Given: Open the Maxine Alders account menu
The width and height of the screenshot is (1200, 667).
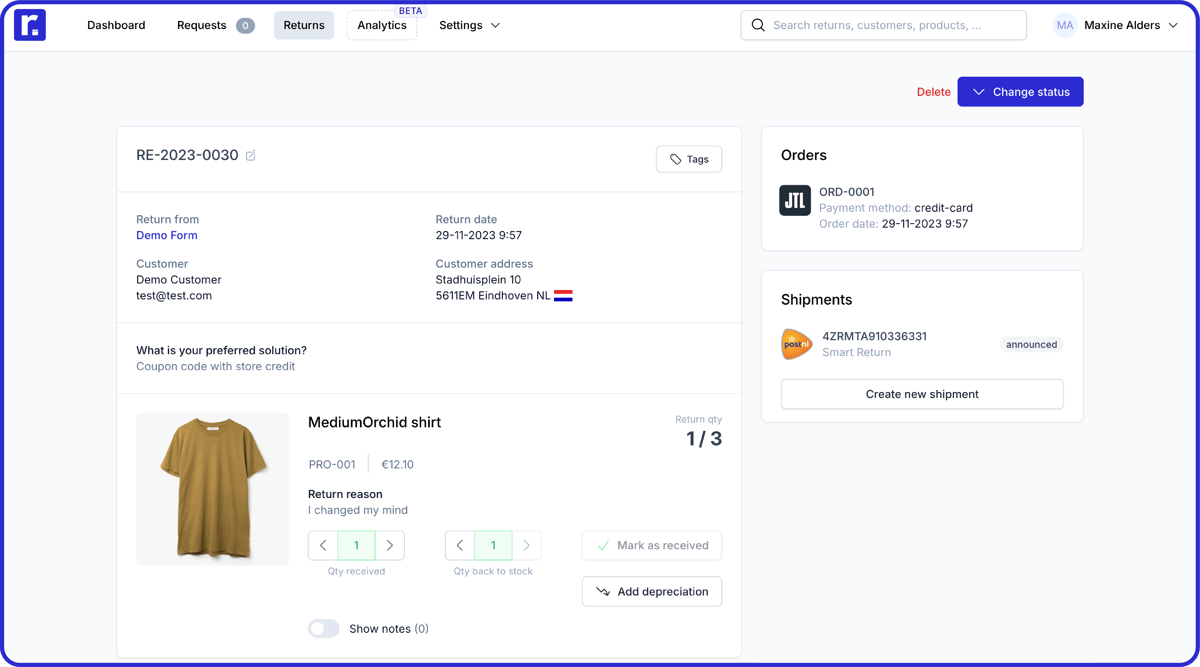Looking at the screenshot, I should (x=1116, y=25).
